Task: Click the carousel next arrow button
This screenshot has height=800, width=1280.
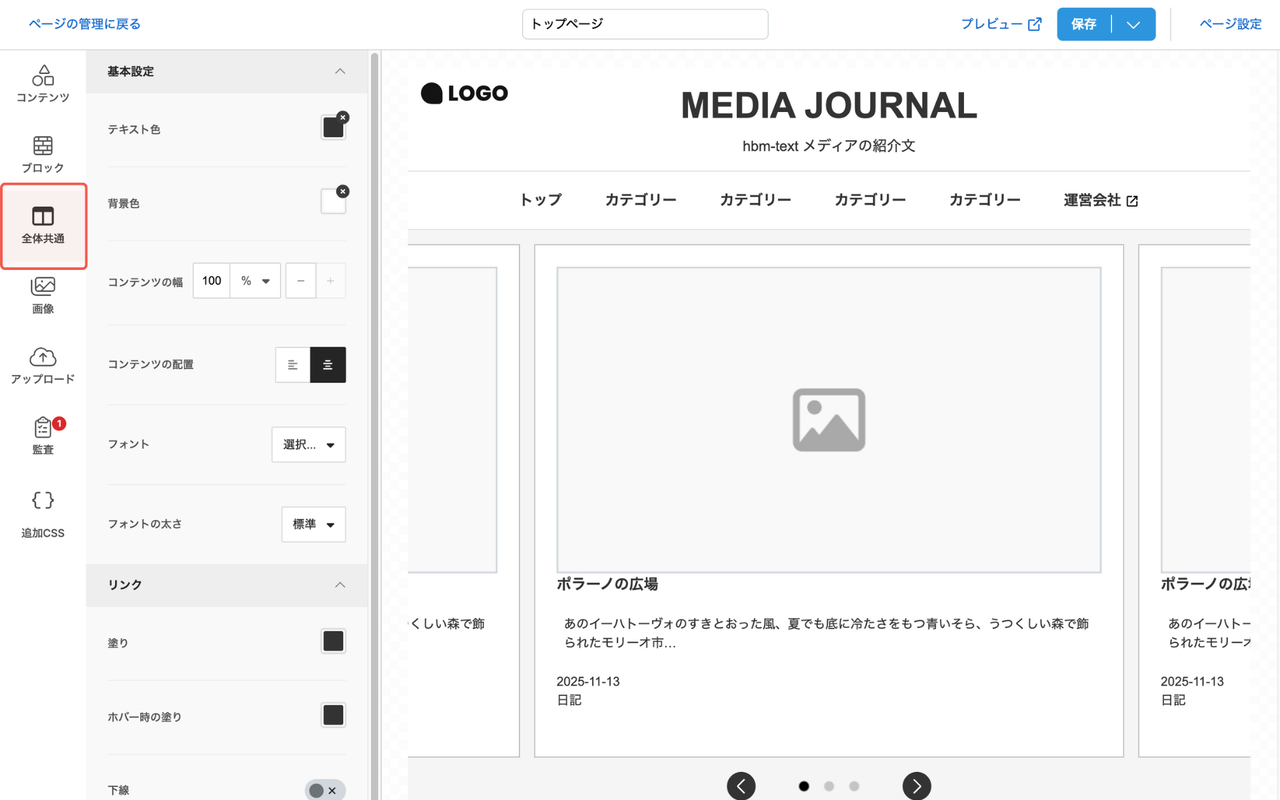Action: pos(916,786)
